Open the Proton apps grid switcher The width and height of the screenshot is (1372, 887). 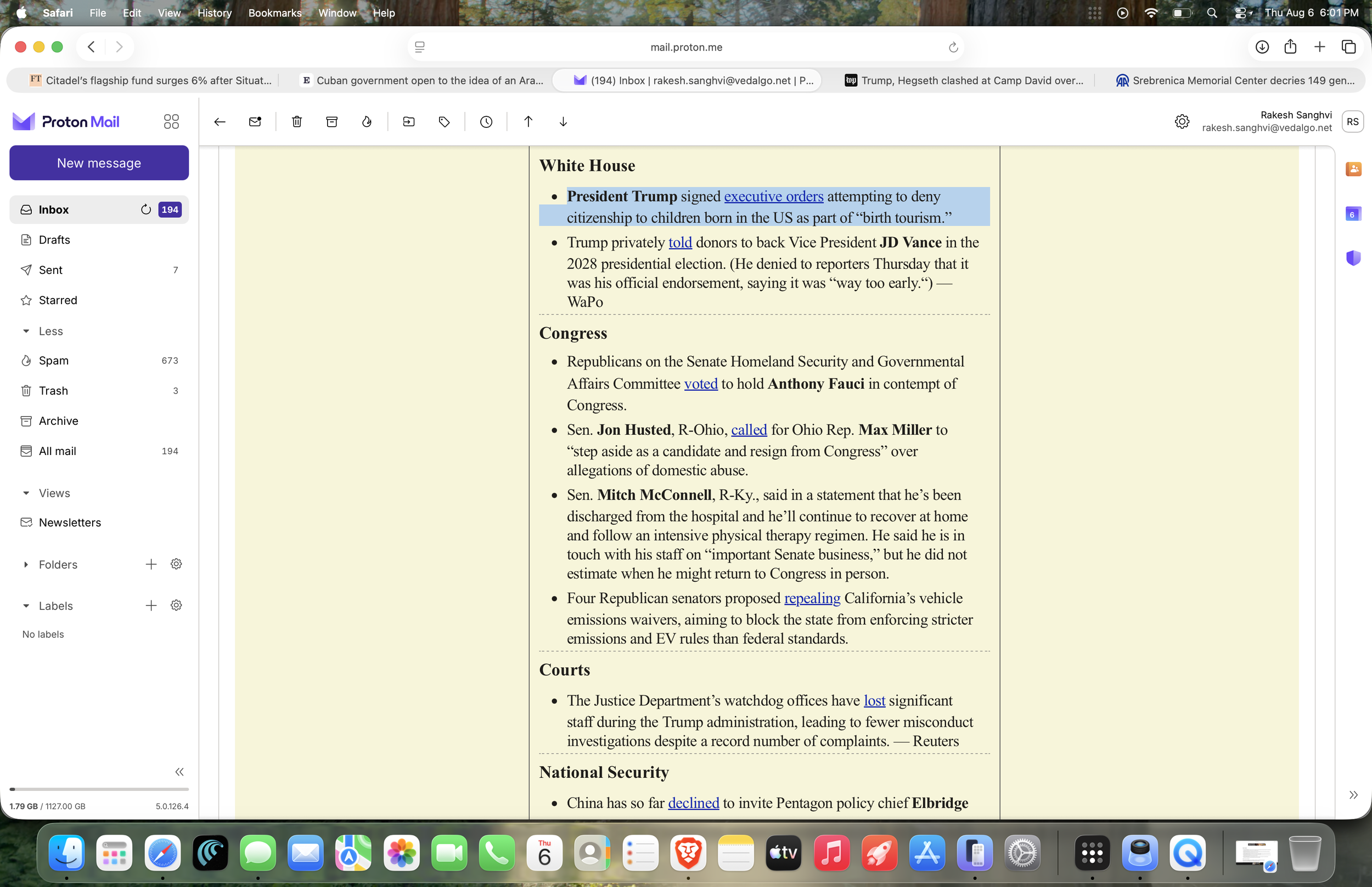(x=171, y=121)
